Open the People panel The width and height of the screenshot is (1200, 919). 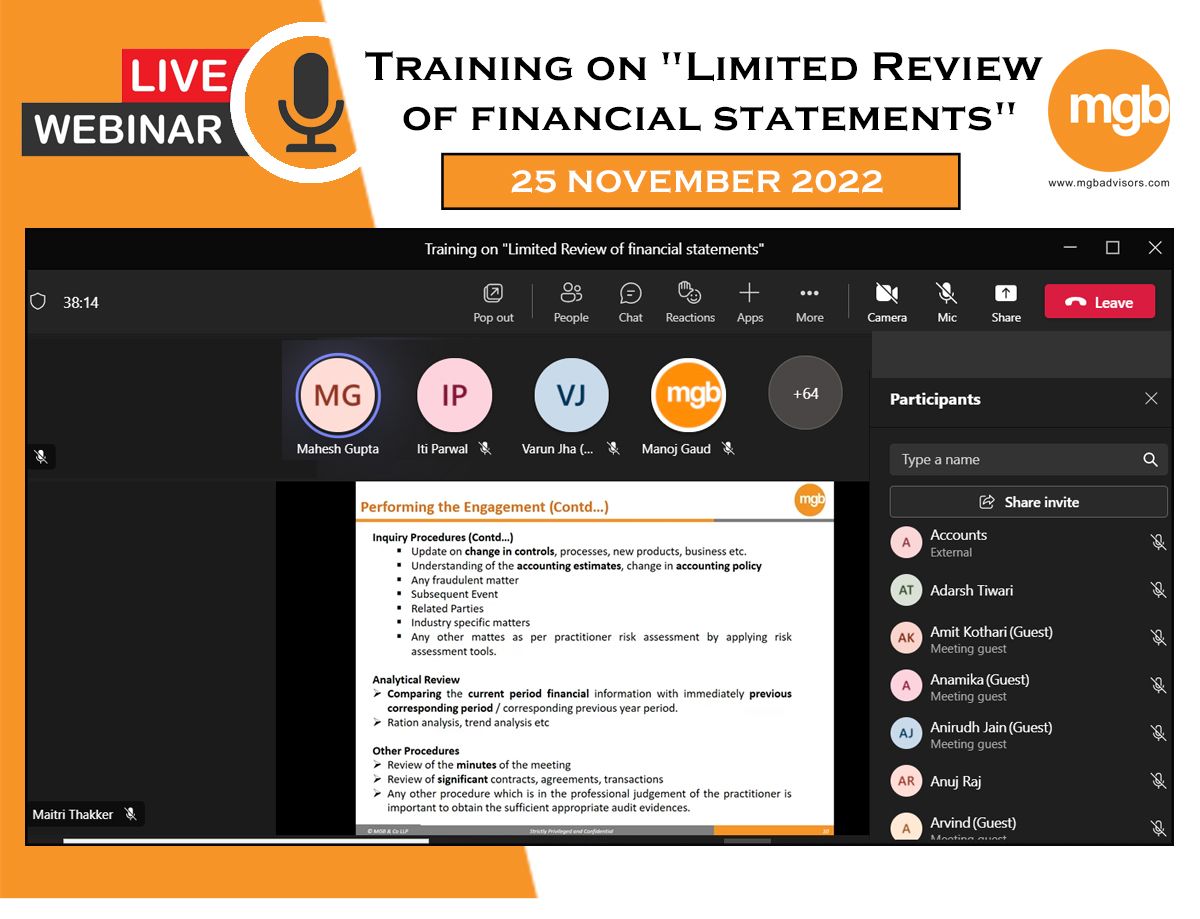[x=571, y=301]
